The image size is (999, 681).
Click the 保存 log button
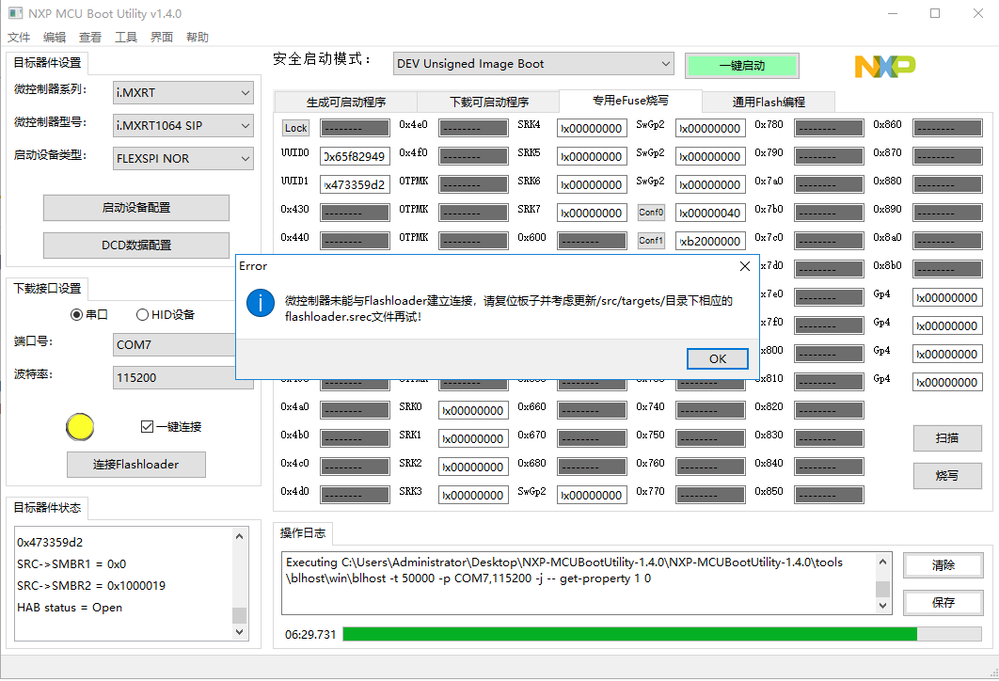[944, 603]
